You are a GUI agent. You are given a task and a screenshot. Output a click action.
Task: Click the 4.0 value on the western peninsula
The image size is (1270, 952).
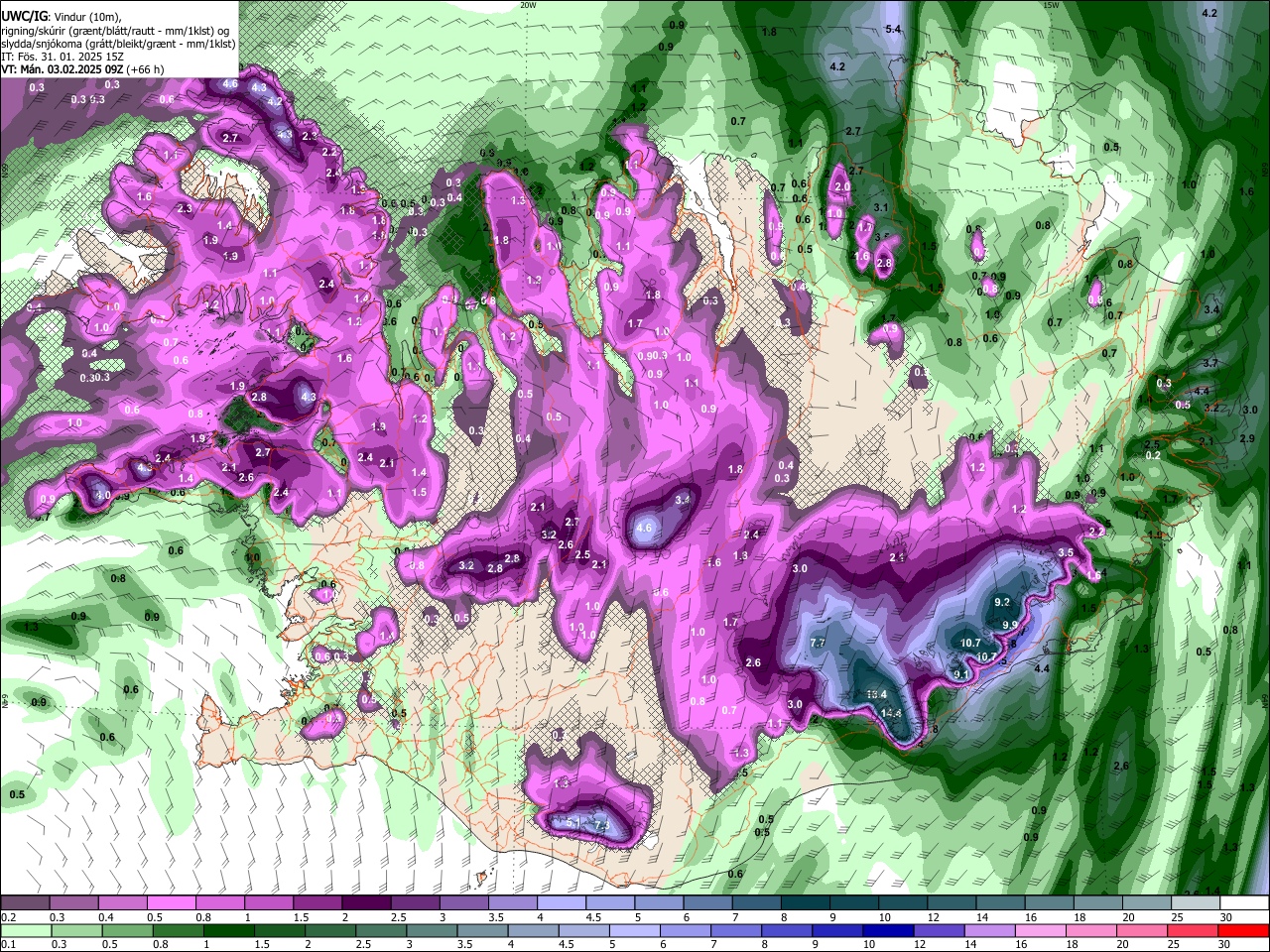pos(101,495)
